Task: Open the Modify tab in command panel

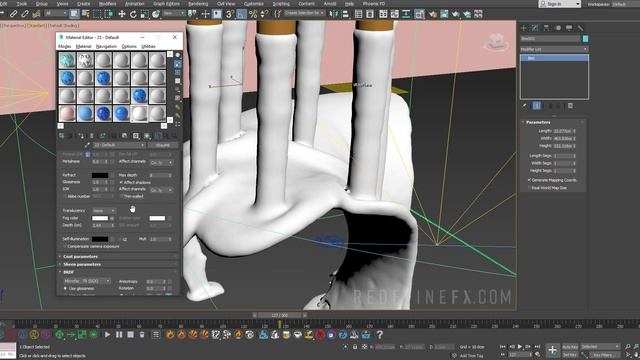Action: 535,28
